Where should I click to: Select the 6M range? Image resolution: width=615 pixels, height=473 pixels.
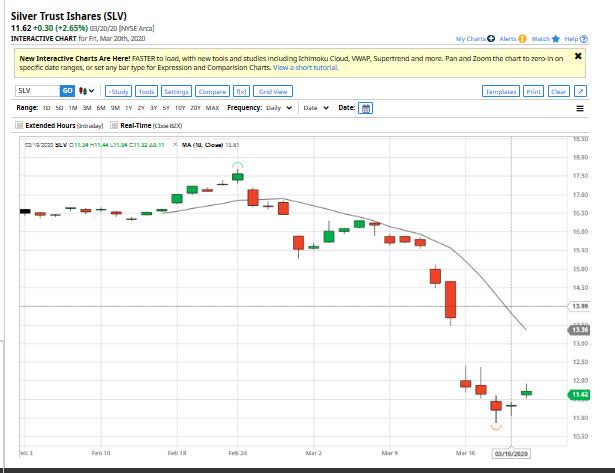click(101, 108)
